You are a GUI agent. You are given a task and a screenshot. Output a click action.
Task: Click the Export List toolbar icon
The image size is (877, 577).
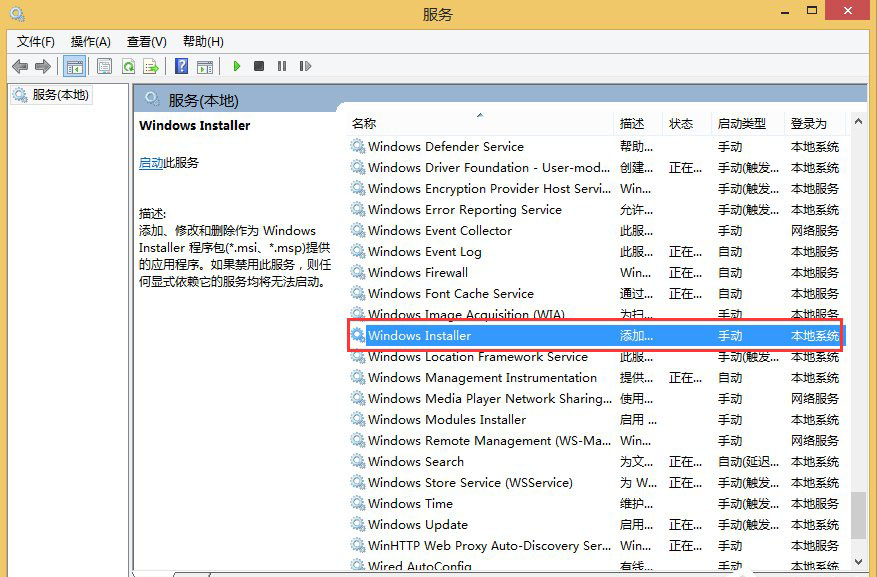click(150, 67)
